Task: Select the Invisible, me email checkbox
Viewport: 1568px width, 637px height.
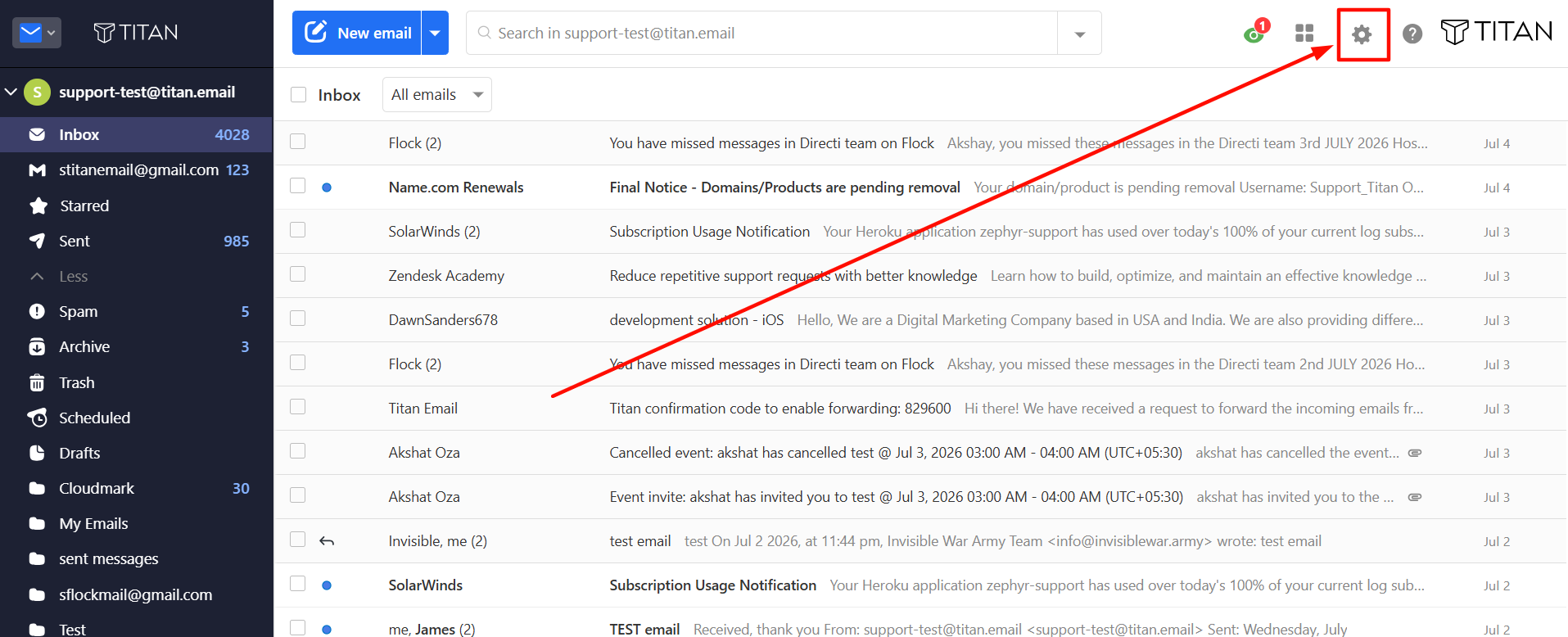Action: point(298,540)
